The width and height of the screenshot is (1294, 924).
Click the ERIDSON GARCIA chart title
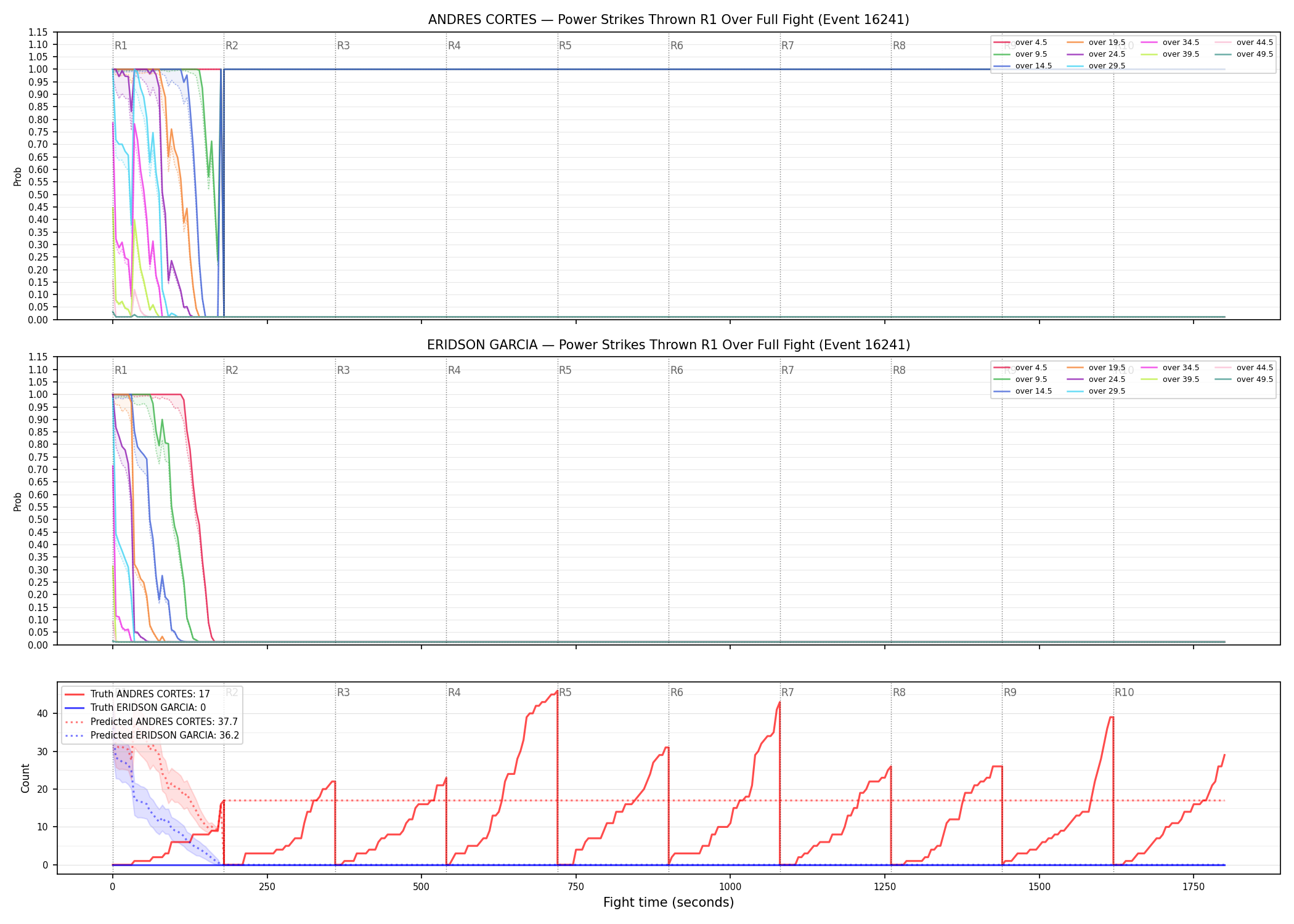[x=669, y=345]
